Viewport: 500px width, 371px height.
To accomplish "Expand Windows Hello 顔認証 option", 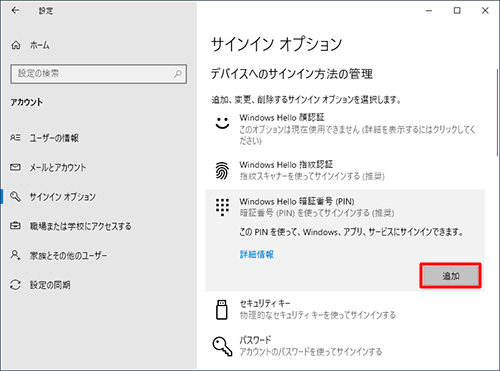I will [345, 129].
